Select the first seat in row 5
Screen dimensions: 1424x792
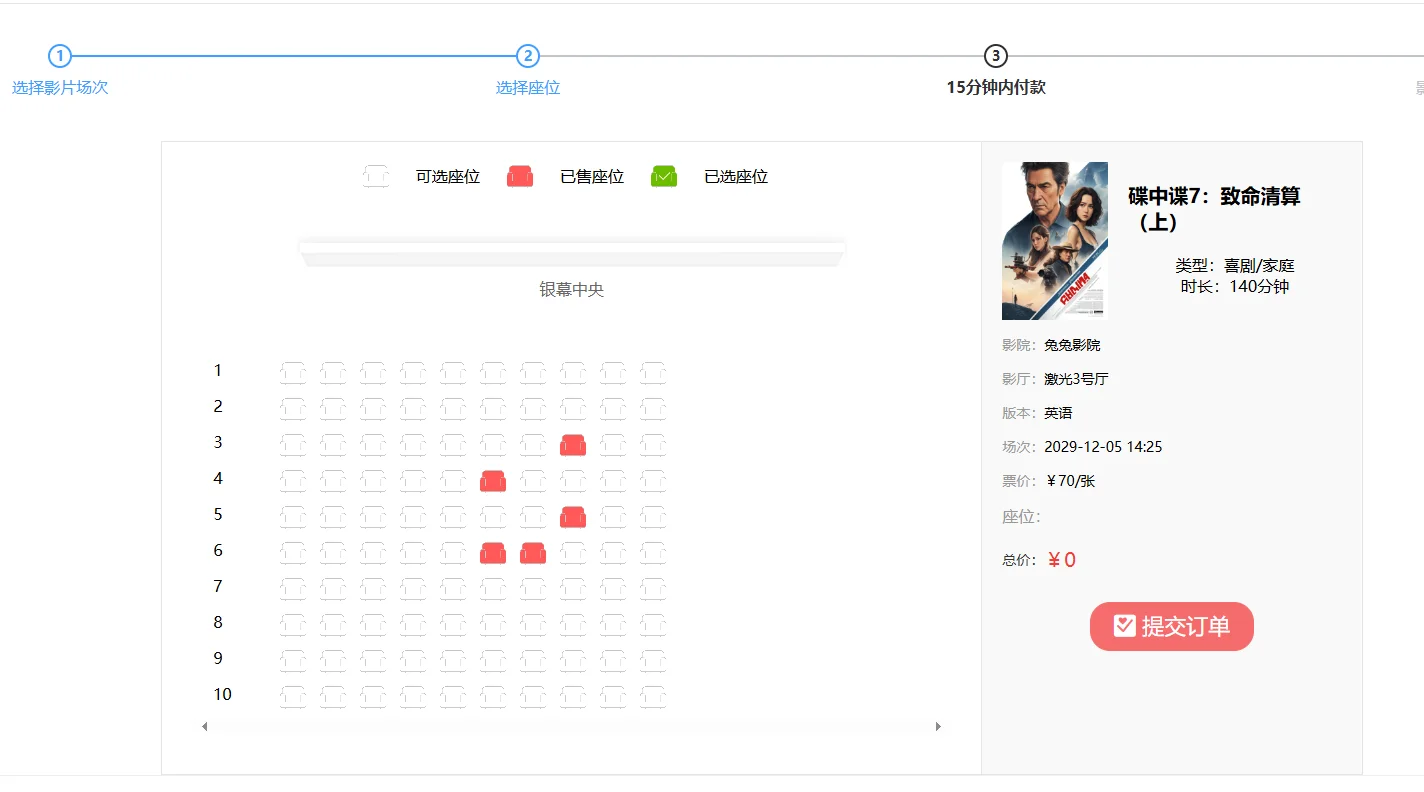(293, 515)
